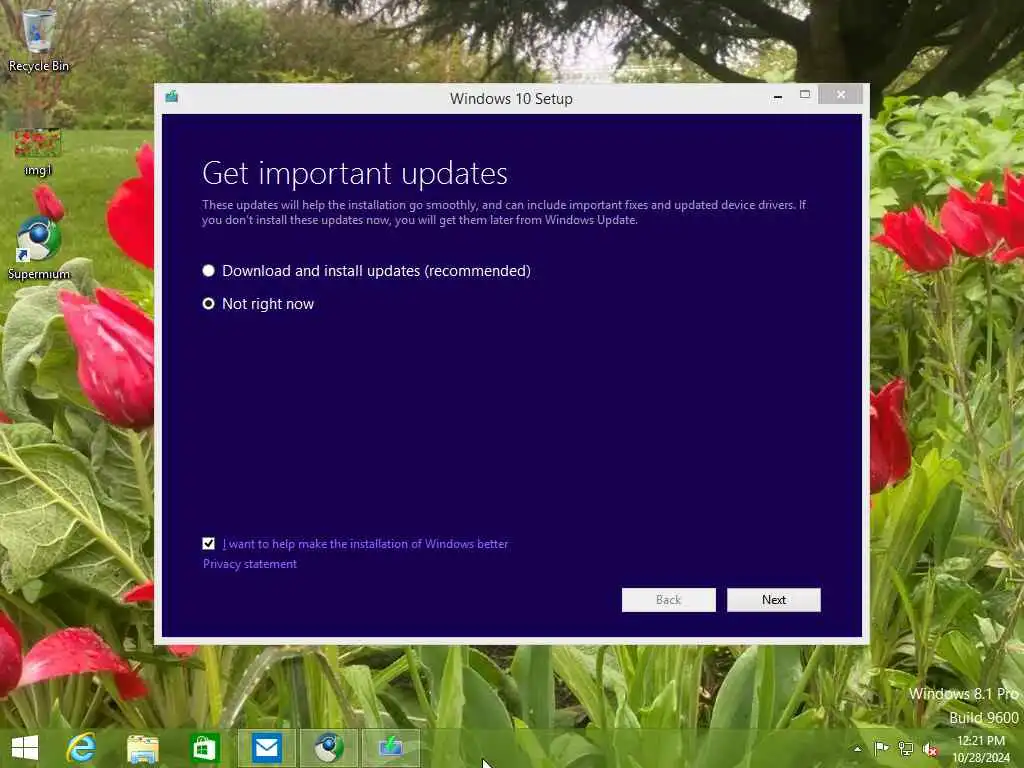Open the Mail app on taskbar
The image size is (1024, 768).
(266, 748)
